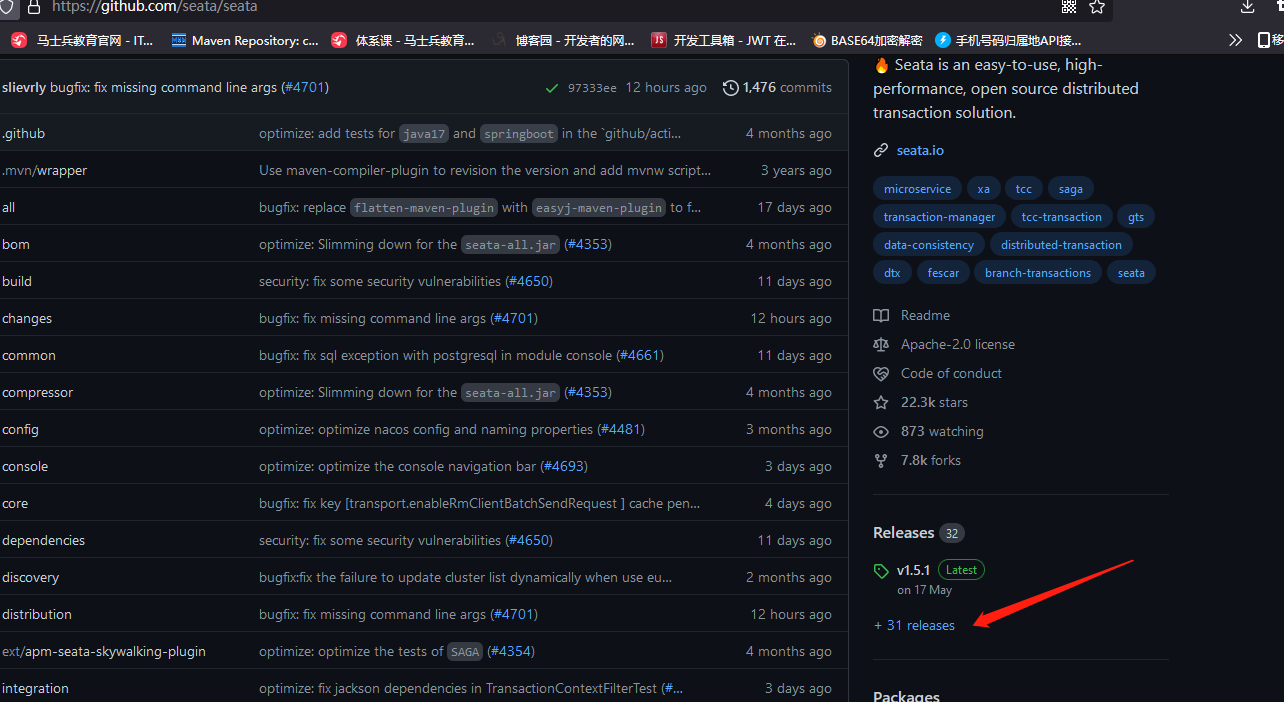Bookmark this page with the star icon

(x=1097, y=7)
